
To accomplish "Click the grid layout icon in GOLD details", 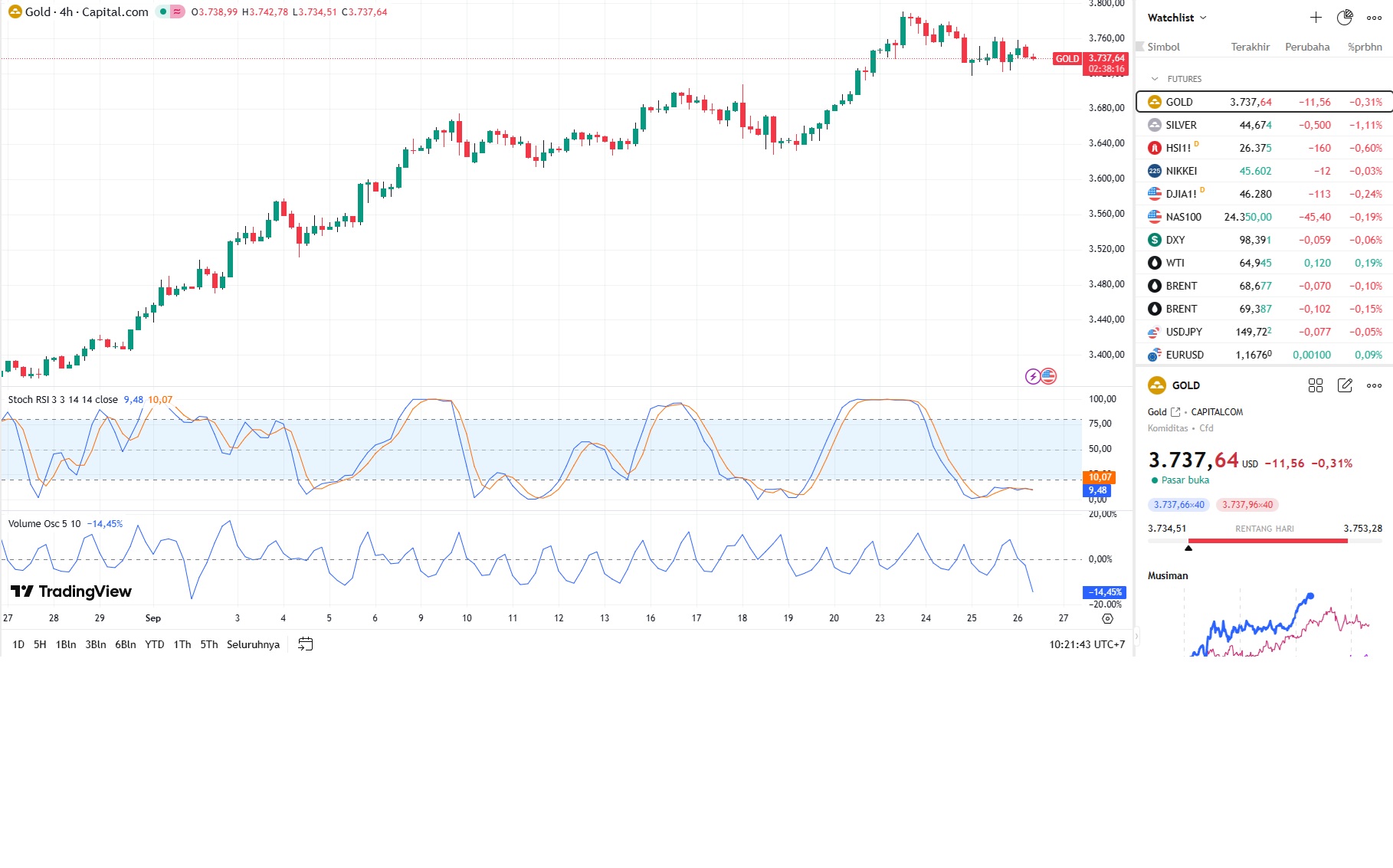I will [1316, 385].
